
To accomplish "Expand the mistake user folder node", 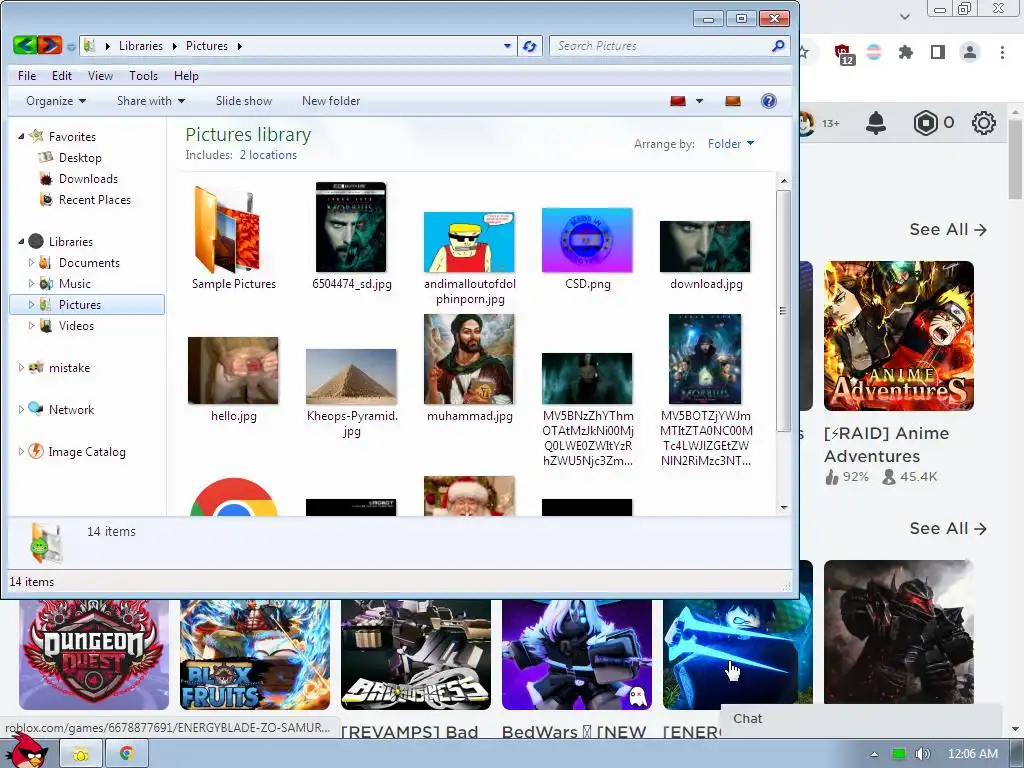I will point(21,368).
